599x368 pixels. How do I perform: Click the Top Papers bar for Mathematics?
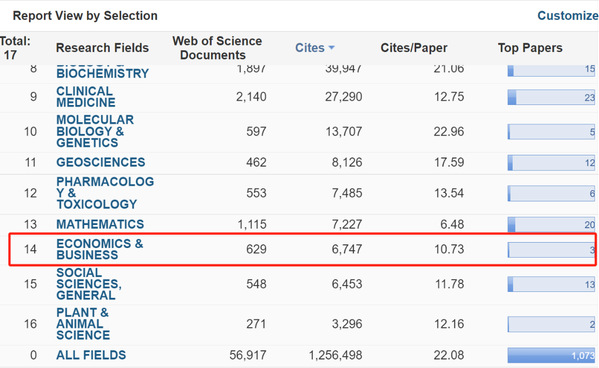pyautogui.click(x=551, y=224)
